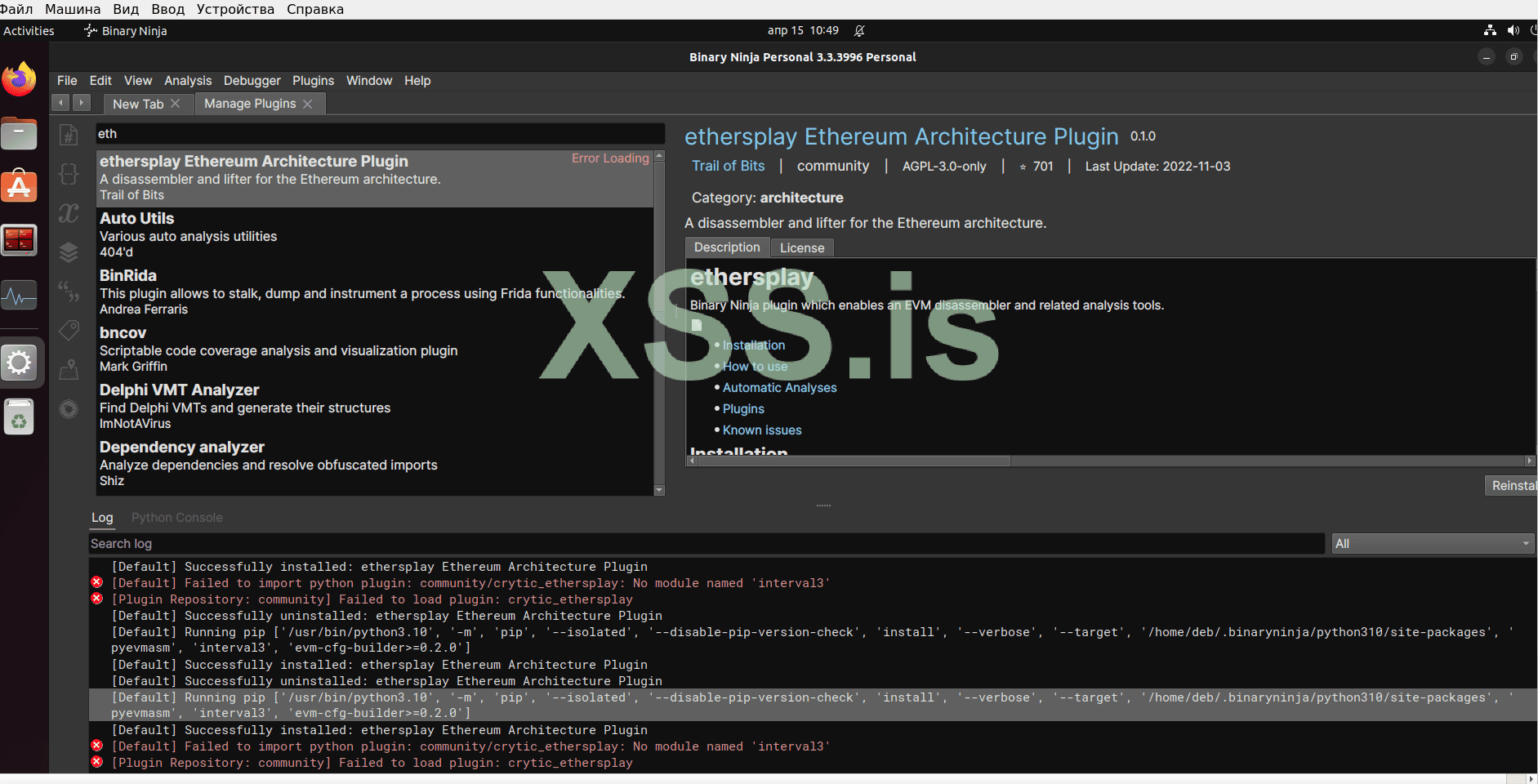The image size is (1538, 784).
Task: Click the plugin list scroll-down arrow
Action: point(659,490)
